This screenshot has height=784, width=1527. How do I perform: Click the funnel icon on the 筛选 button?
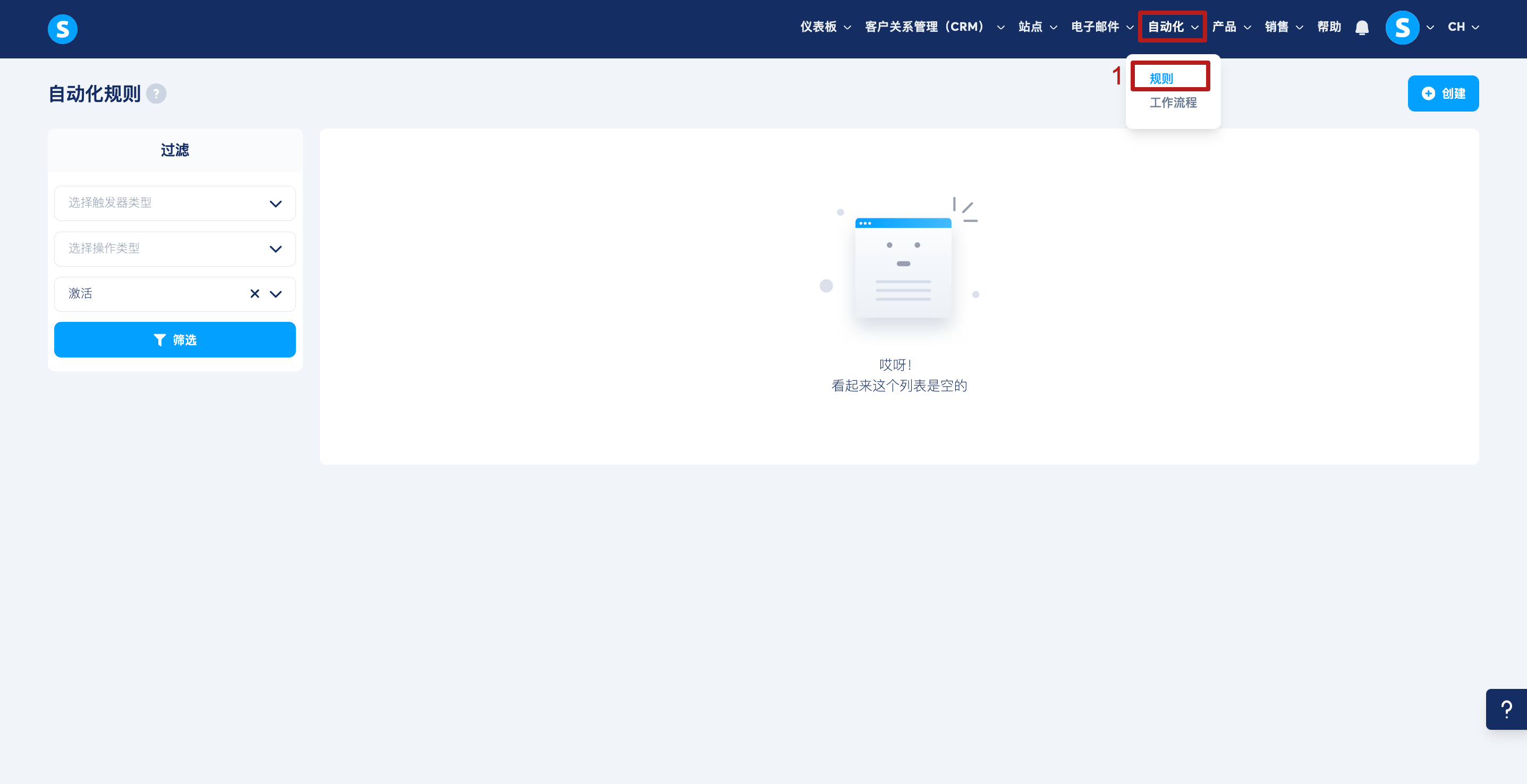click(159, 339)
